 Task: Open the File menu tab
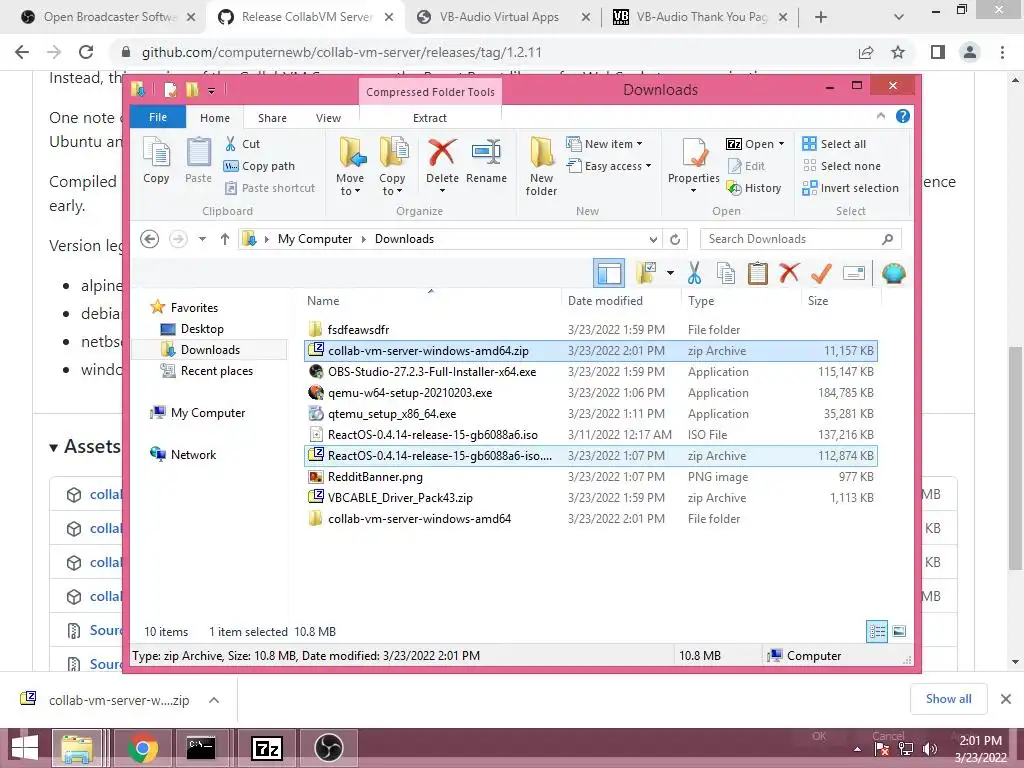(158, 117)
